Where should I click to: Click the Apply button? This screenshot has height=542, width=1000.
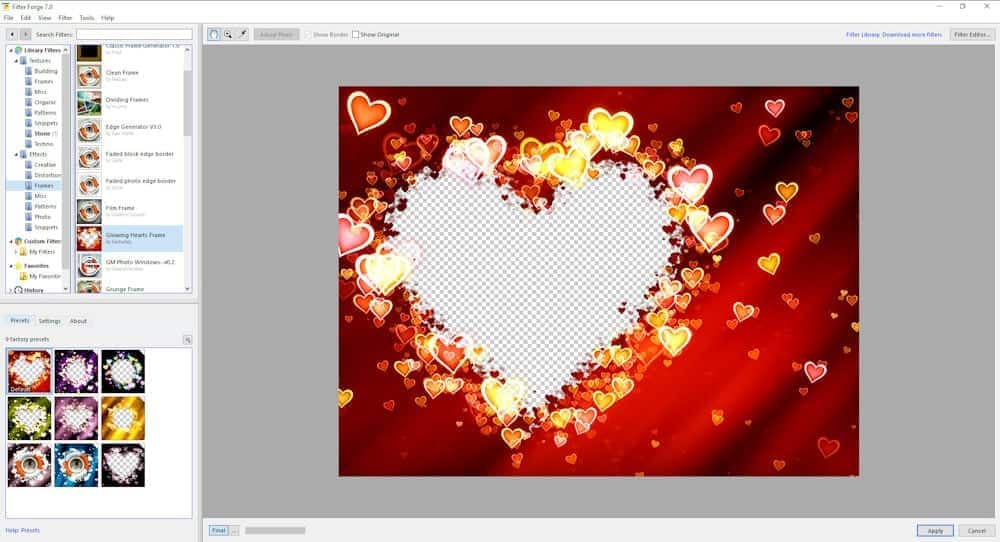(935, 530)
